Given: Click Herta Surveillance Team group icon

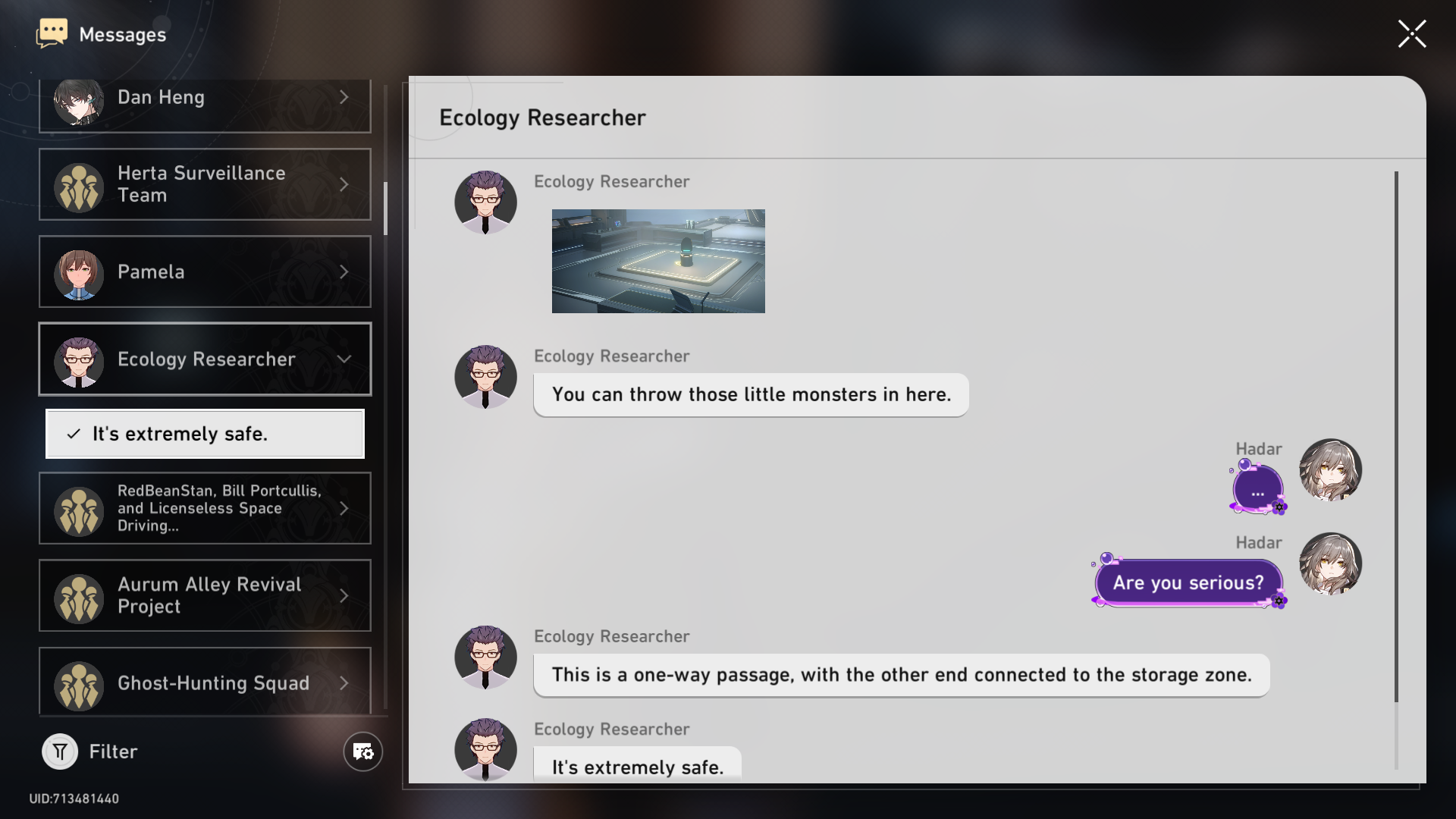Looking at the screenshot, I should 79,187.
